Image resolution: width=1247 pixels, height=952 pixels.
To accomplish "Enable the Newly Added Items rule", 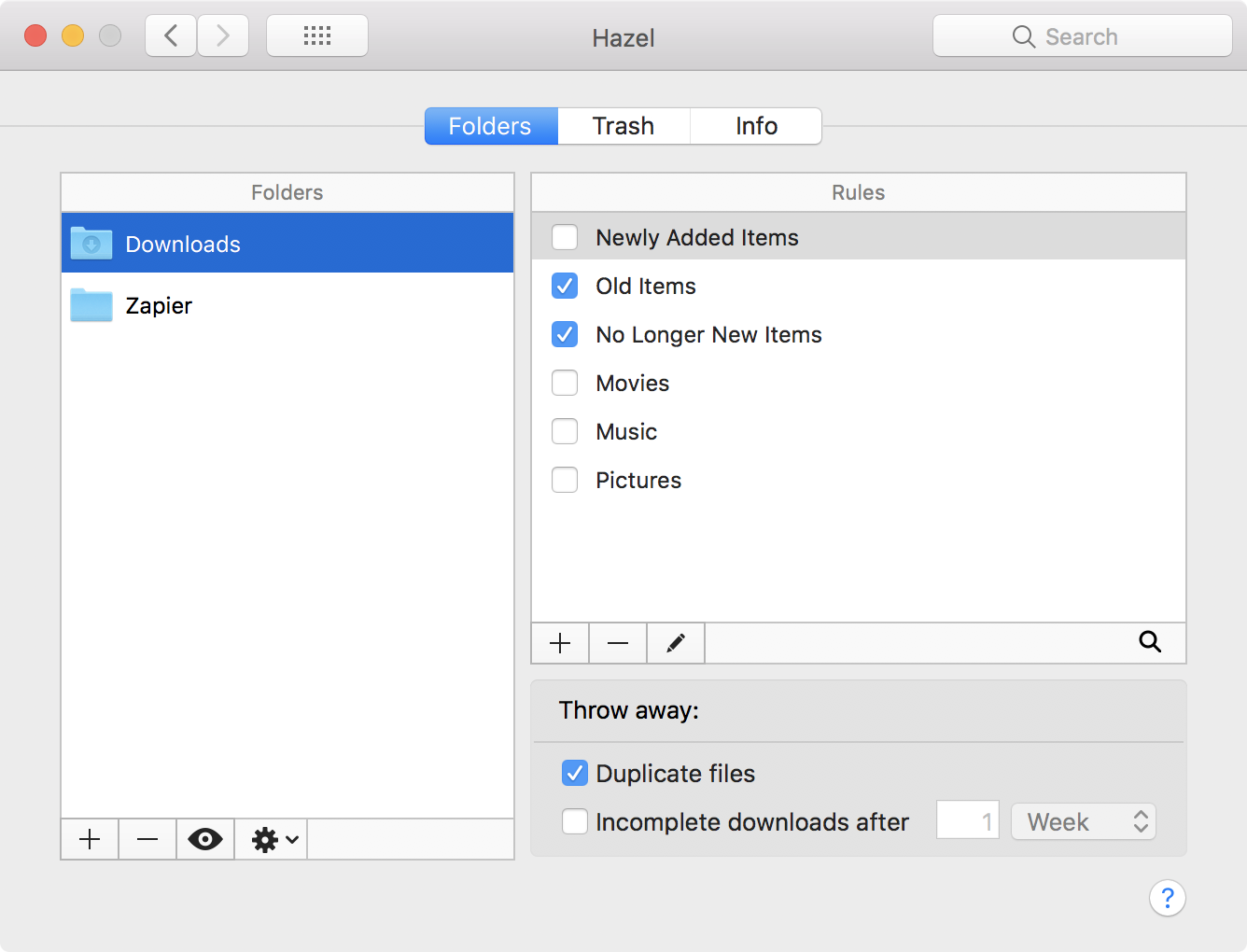I will (565, 237).
